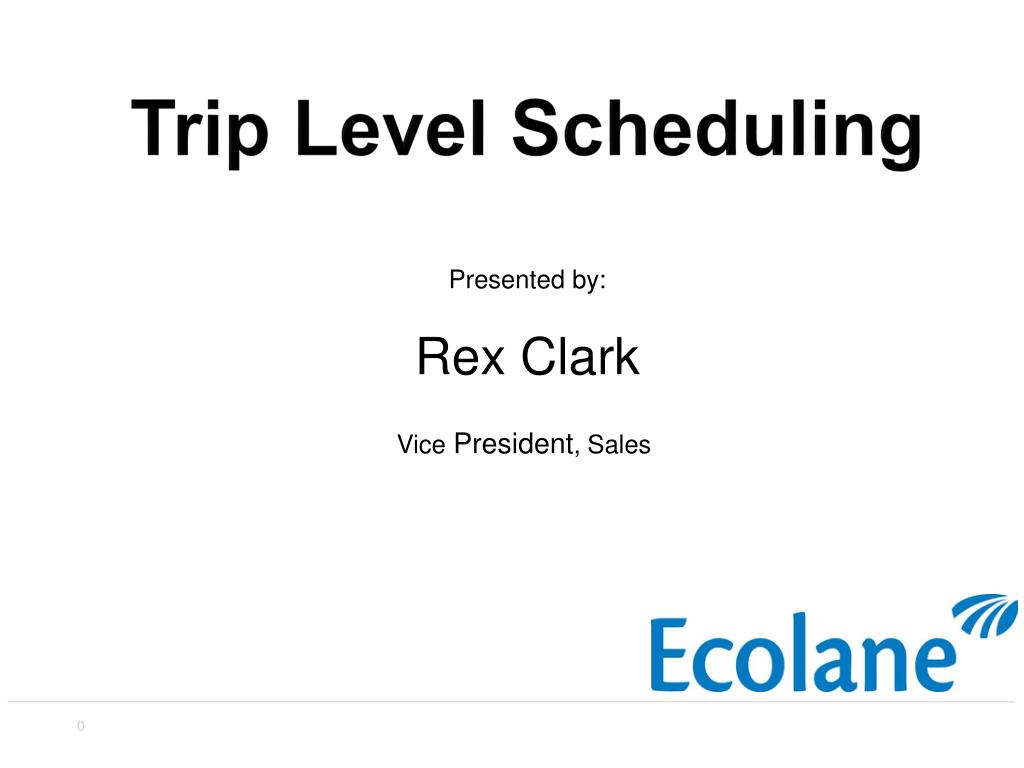Click the Ecolane logo wordmark

pyautogui.click(x=803, y=653)
